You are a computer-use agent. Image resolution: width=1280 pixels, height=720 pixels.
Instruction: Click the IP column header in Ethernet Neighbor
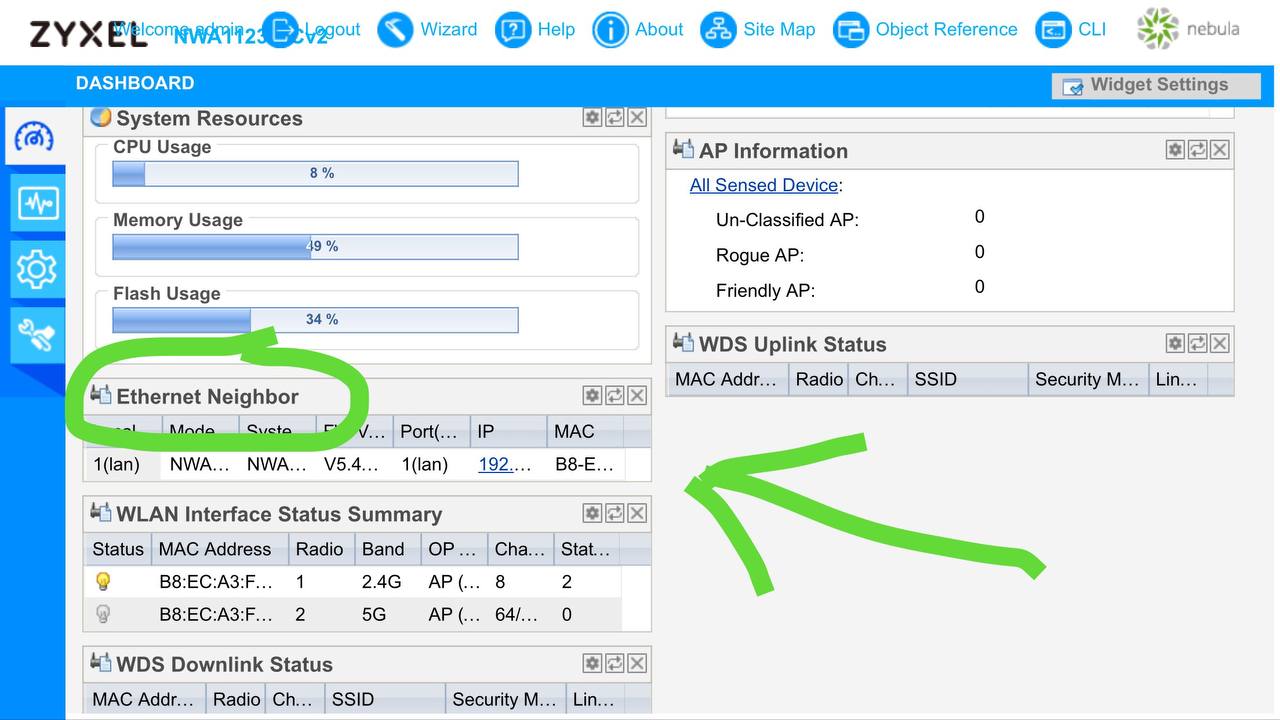pyautogui.click(x=508, y=432)
